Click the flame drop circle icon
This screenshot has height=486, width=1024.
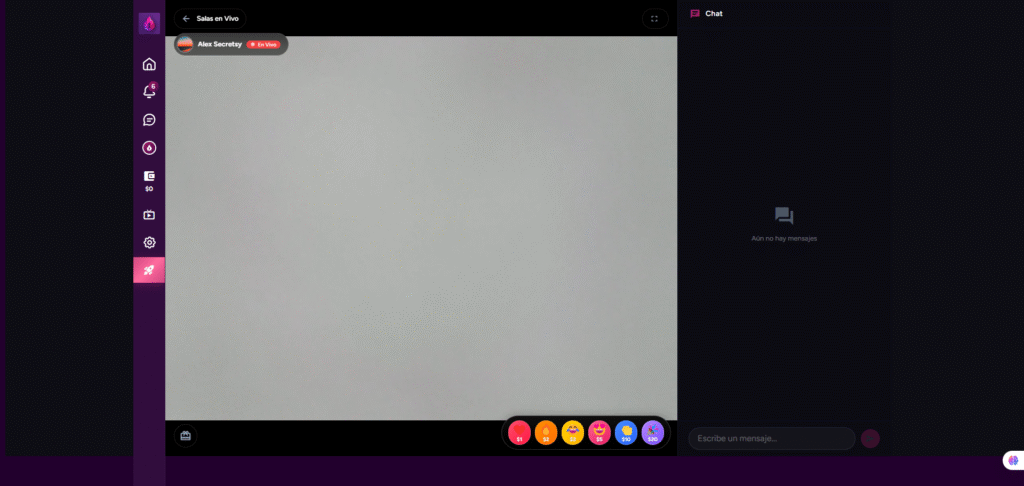tap(149, 148)
